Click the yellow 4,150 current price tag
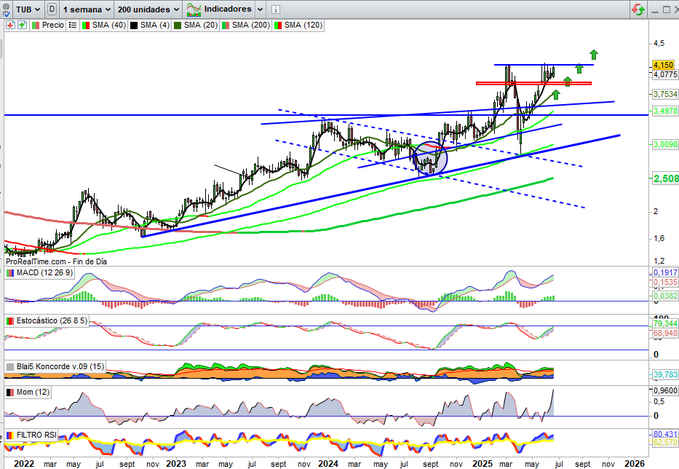This screenshot has width=679, height=469. (663, 65)
